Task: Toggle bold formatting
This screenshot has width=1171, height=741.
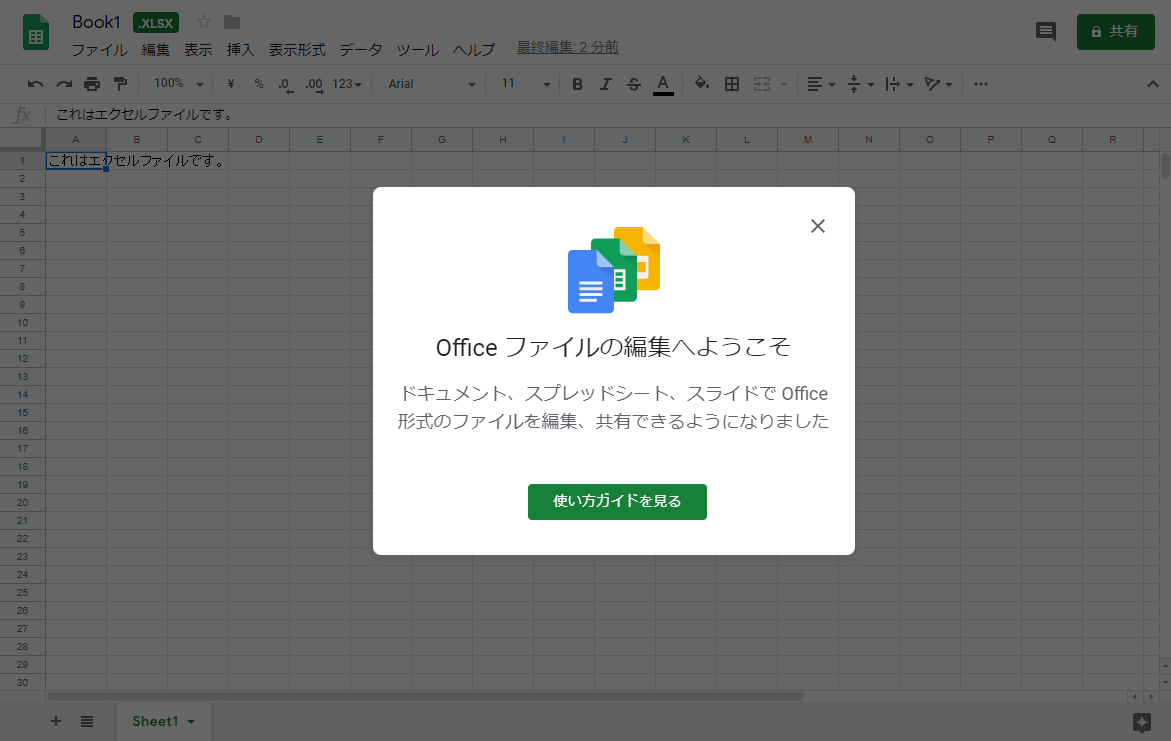Action: pos(577,84)
